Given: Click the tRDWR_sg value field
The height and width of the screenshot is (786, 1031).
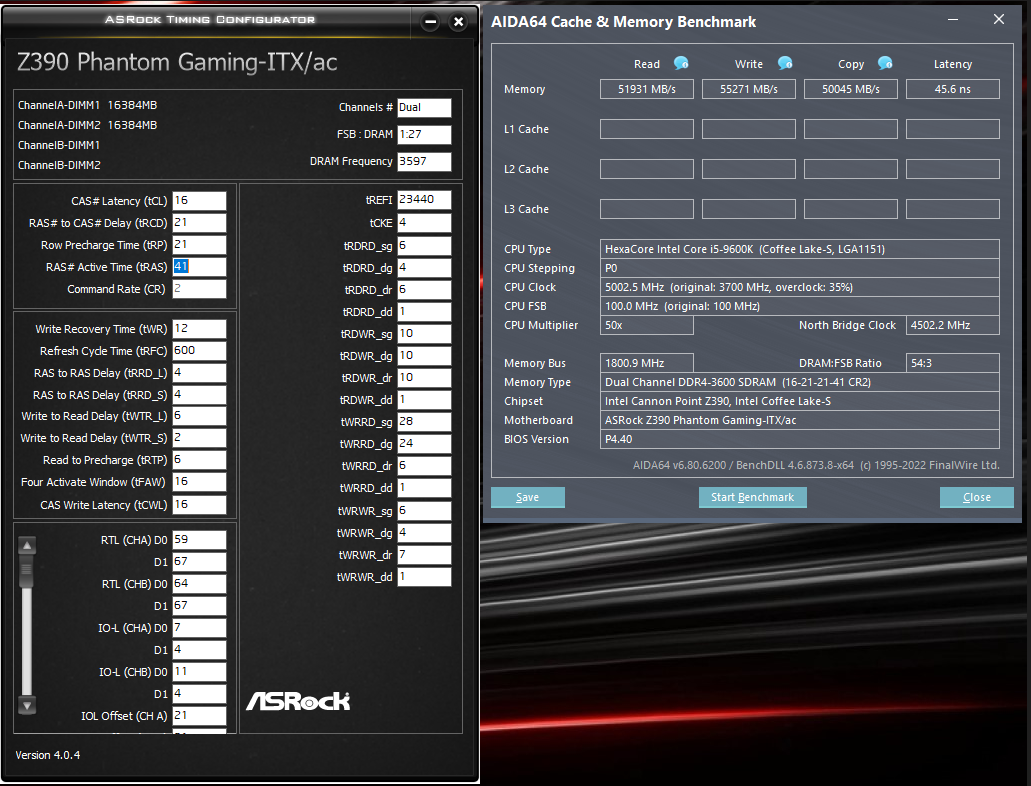Looking at the screenshot, I should pyautogui.click(x=424, y=334).
